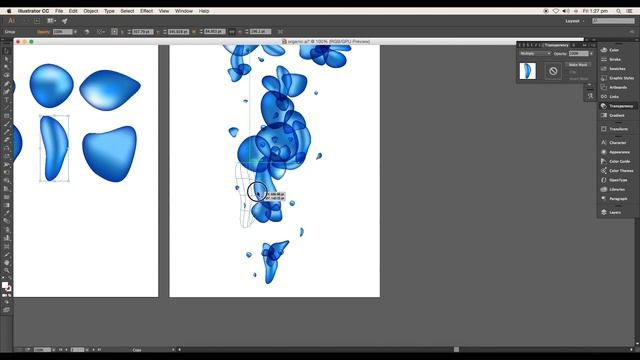The image size is (640, 360).
Task: Open the Character panel
Action: tap(616, 143)
